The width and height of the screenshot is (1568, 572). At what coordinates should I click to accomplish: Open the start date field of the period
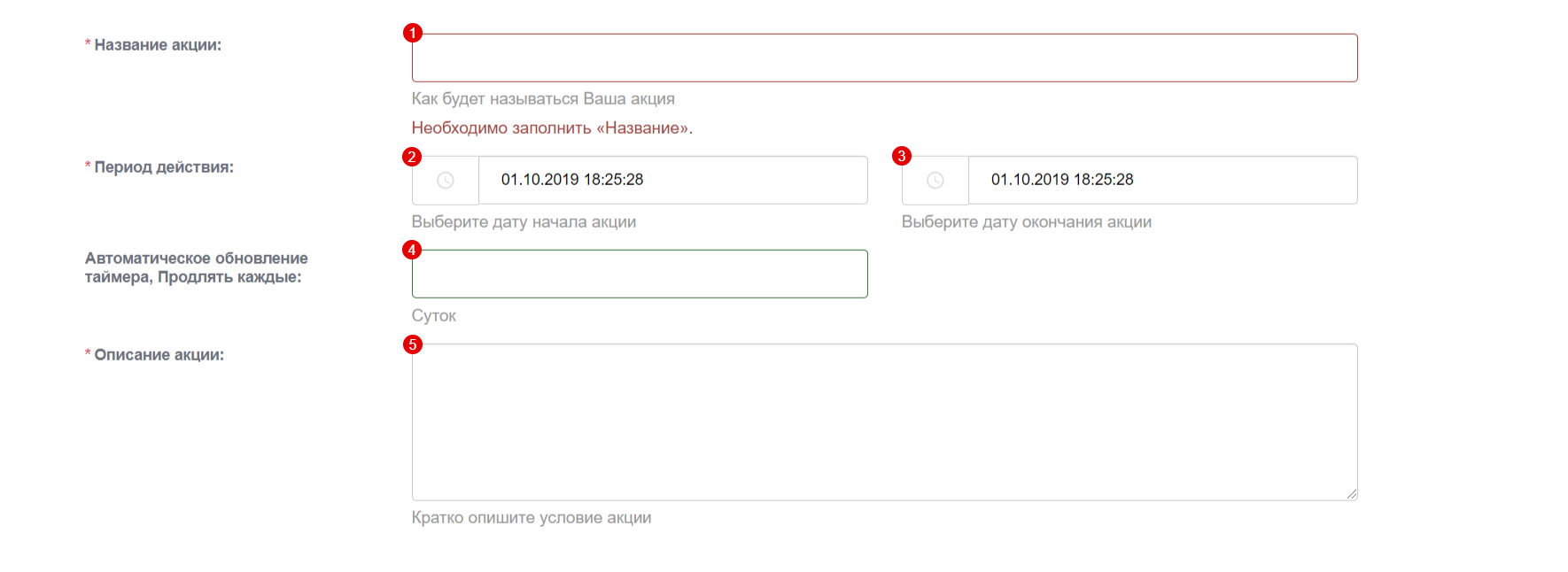click(x=671, y=181)
